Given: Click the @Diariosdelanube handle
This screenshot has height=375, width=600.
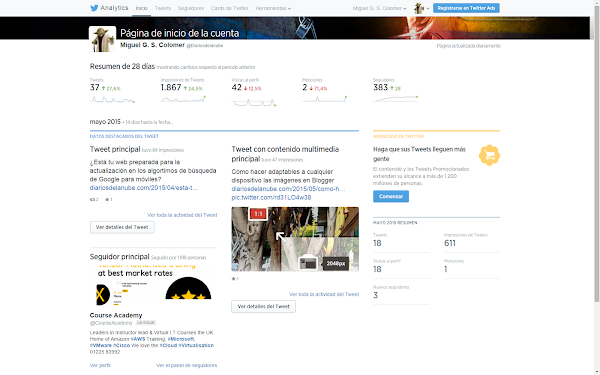Looking at the screenshot, I should pos(204,46).
